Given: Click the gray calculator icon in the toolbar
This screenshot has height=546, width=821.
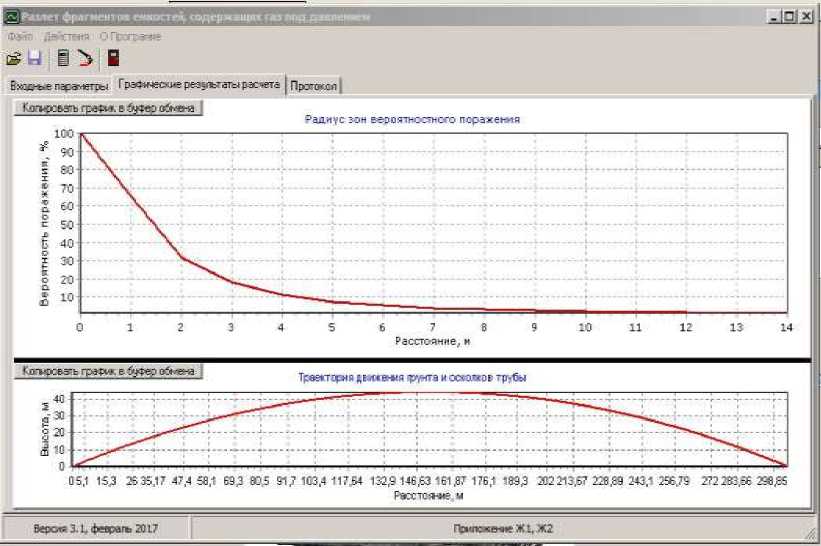Looking at the screenshot, I should point(63,58).
